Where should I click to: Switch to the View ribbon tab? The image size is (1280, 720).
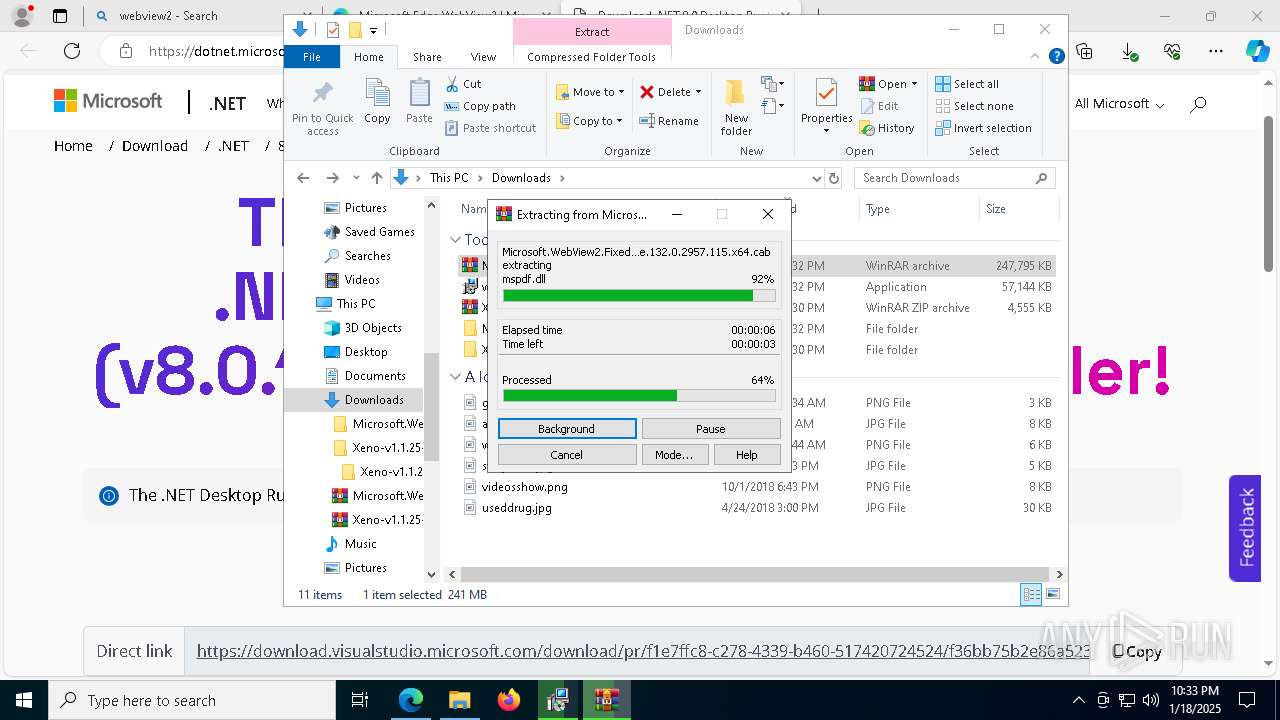tap(483, 57)
